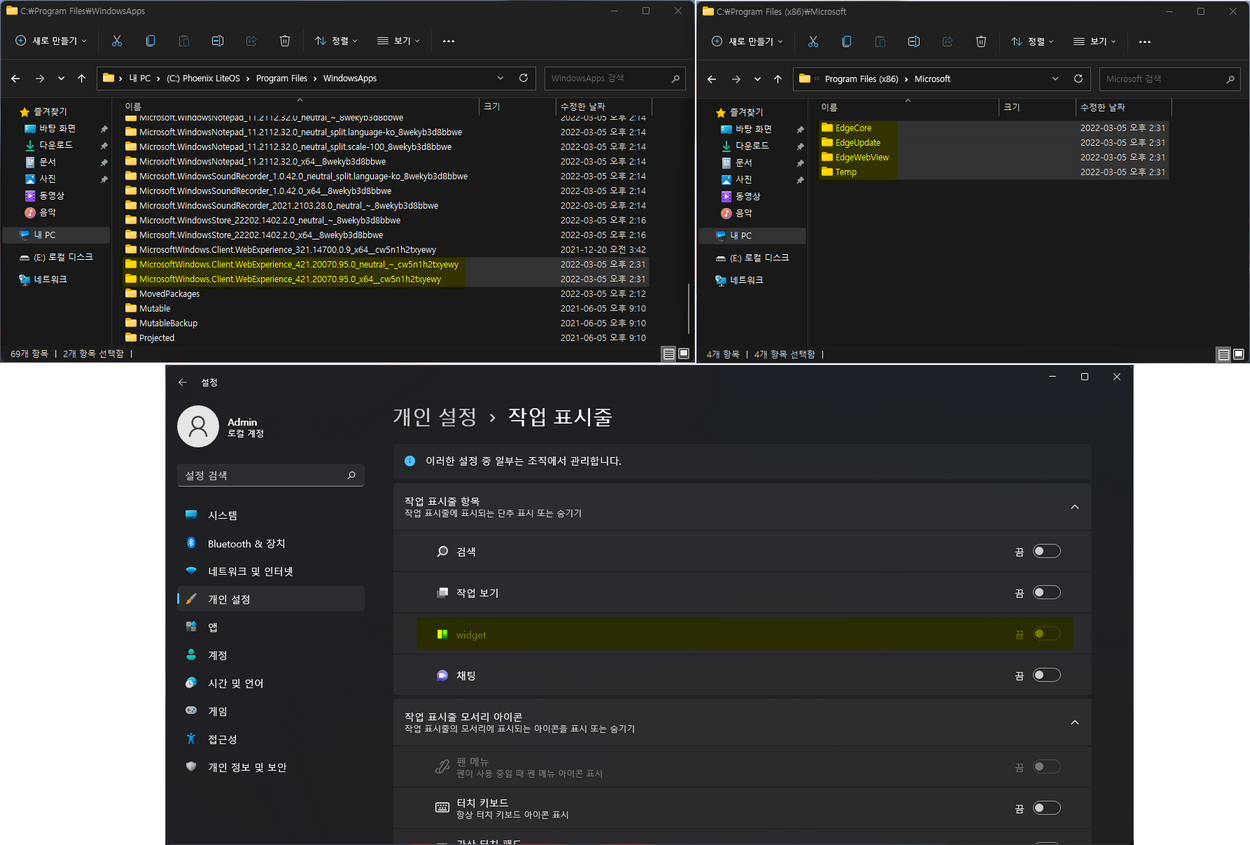The image size is (1250, 845).
Task: Click the Delete trash icon in WindowsApps window
Action: (285, 41)
